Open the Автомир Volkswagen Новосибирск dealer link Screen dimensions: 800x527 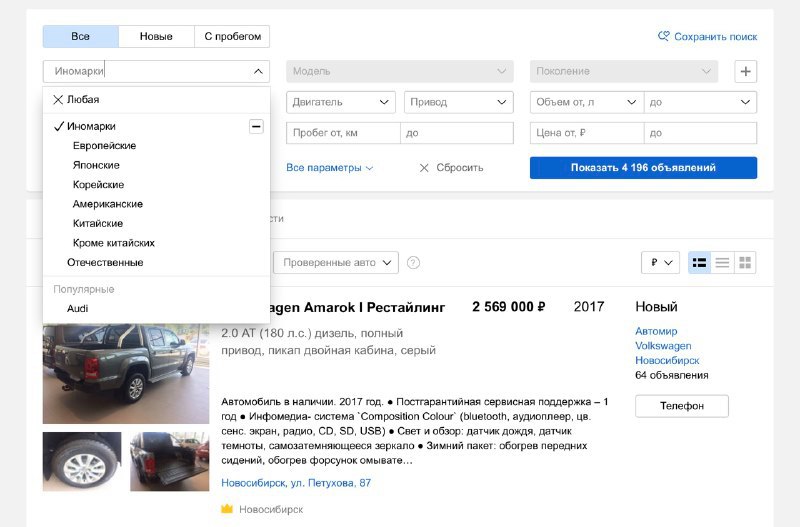point(667,345)
